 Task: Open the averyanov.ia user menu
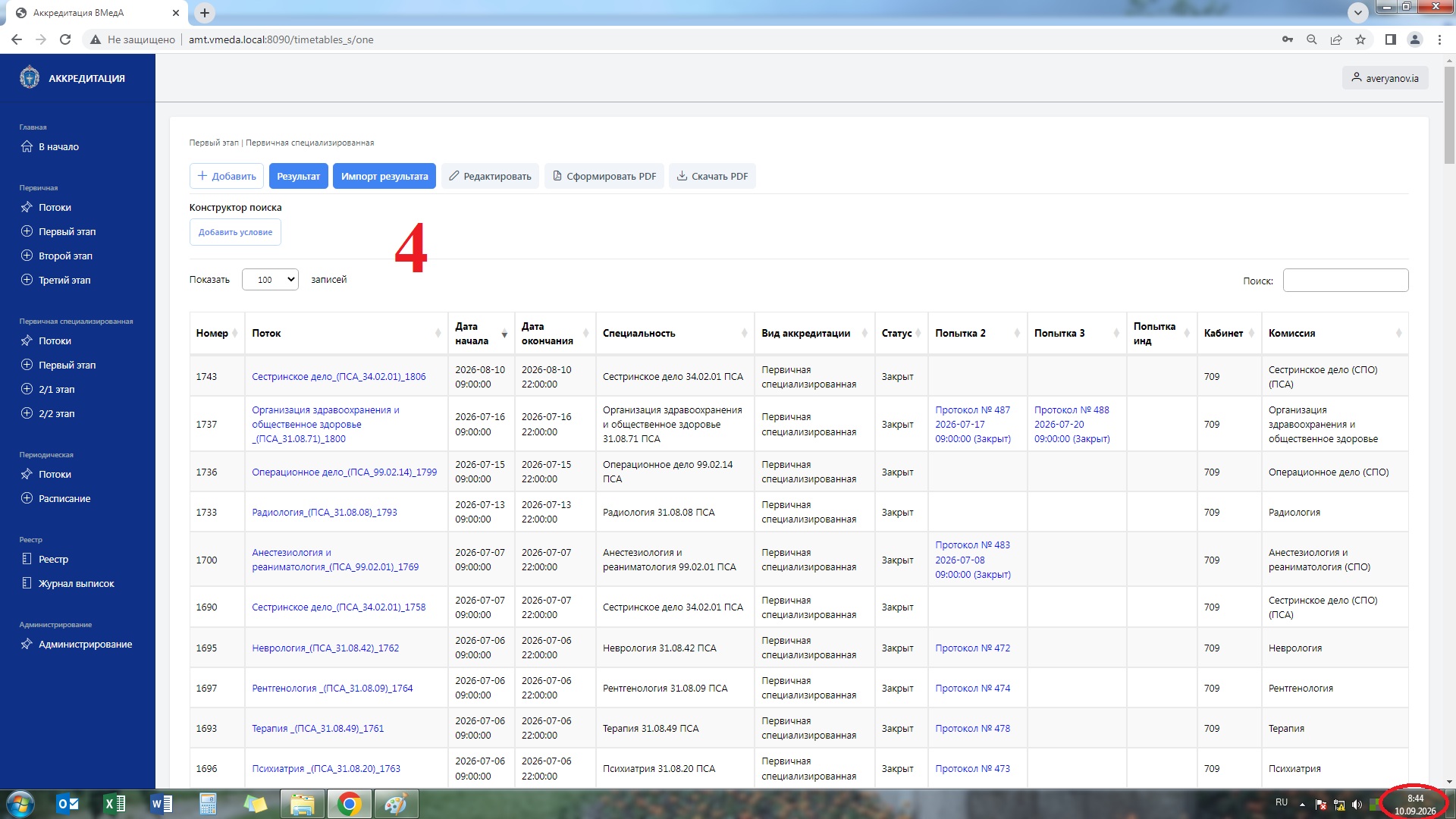1385,77
